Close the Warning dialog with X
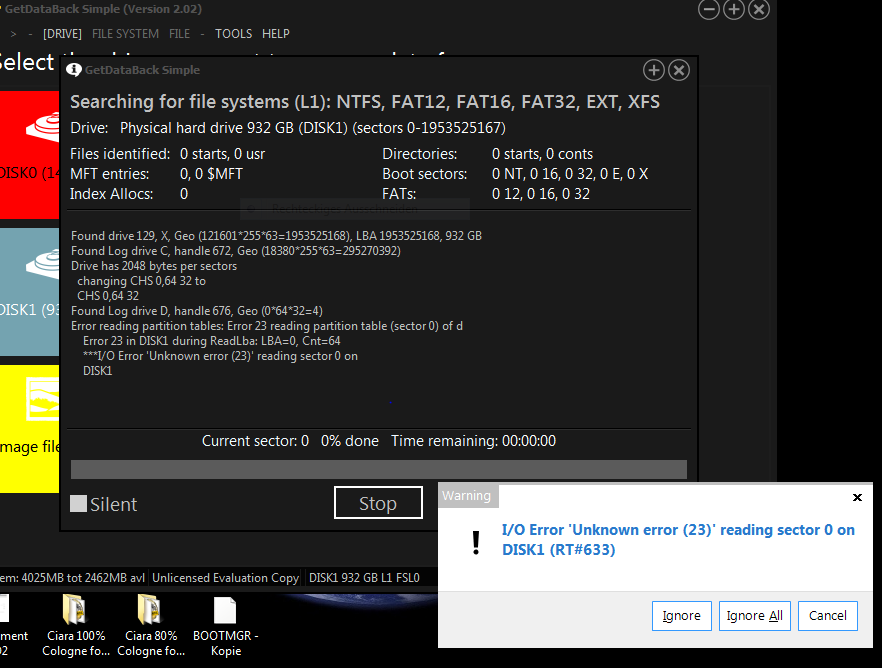Image resolution: width=882 pixels, height=668 pixels. (857, 497)
